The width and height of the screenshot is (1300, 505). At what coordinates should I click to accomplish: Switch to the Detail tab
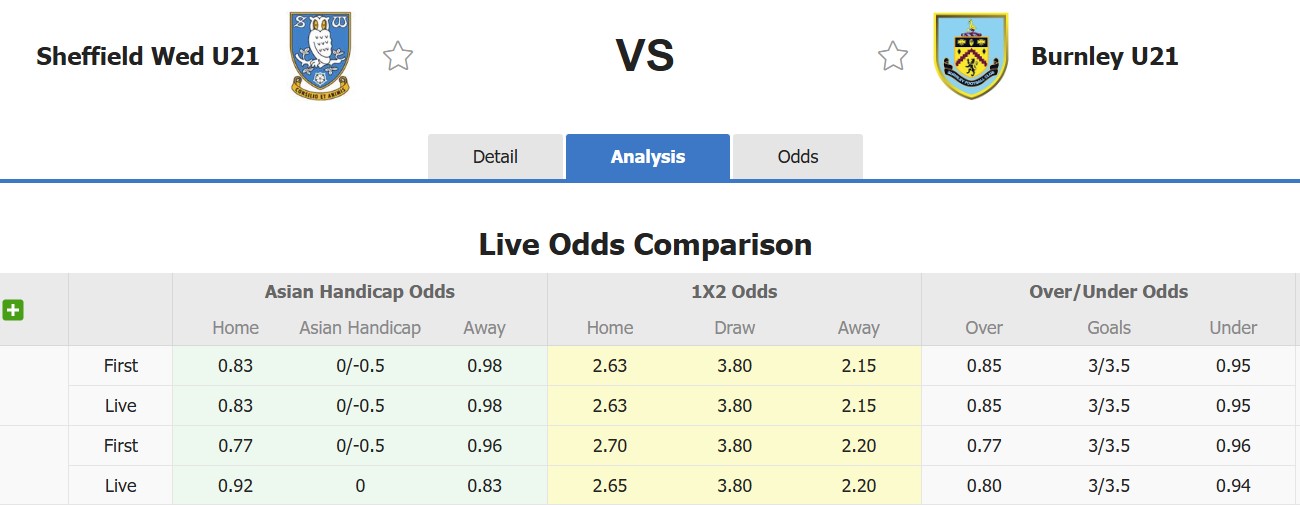[495, 157]
